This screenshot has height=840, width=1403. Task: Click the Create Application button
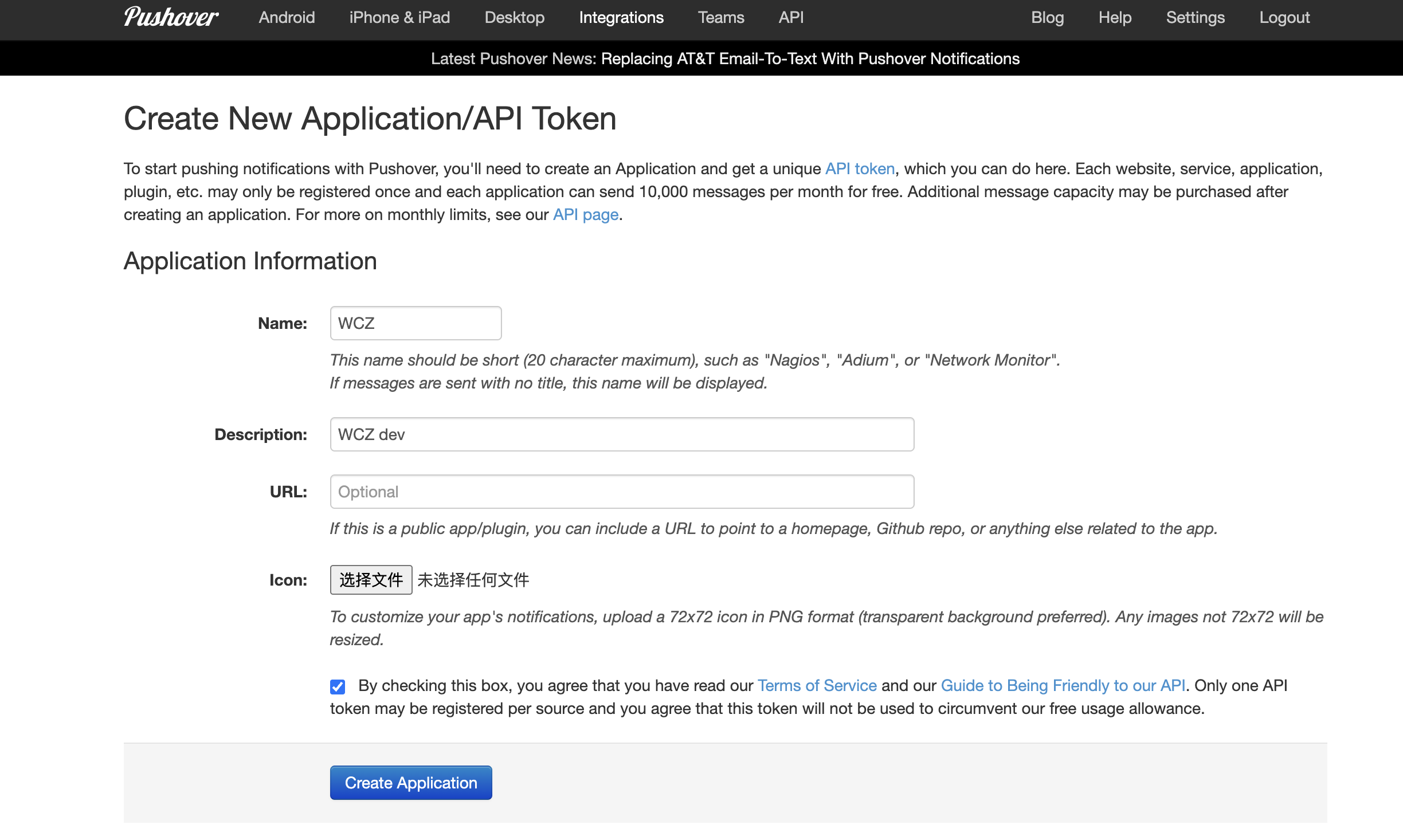click(x=410, y=783)
